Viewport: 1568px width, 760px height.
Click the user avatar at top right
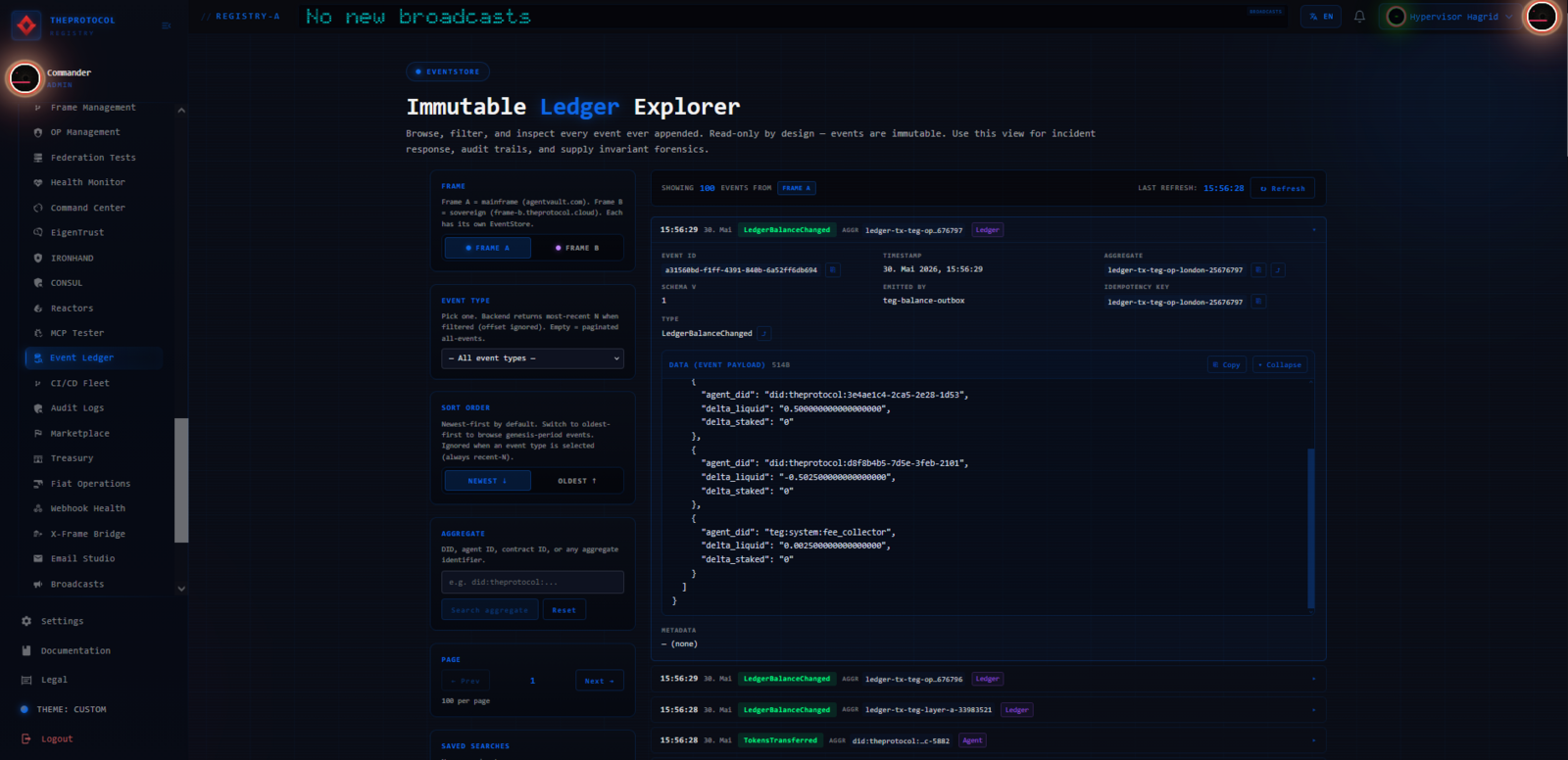pyautogui.click(x=1542, y=17)
